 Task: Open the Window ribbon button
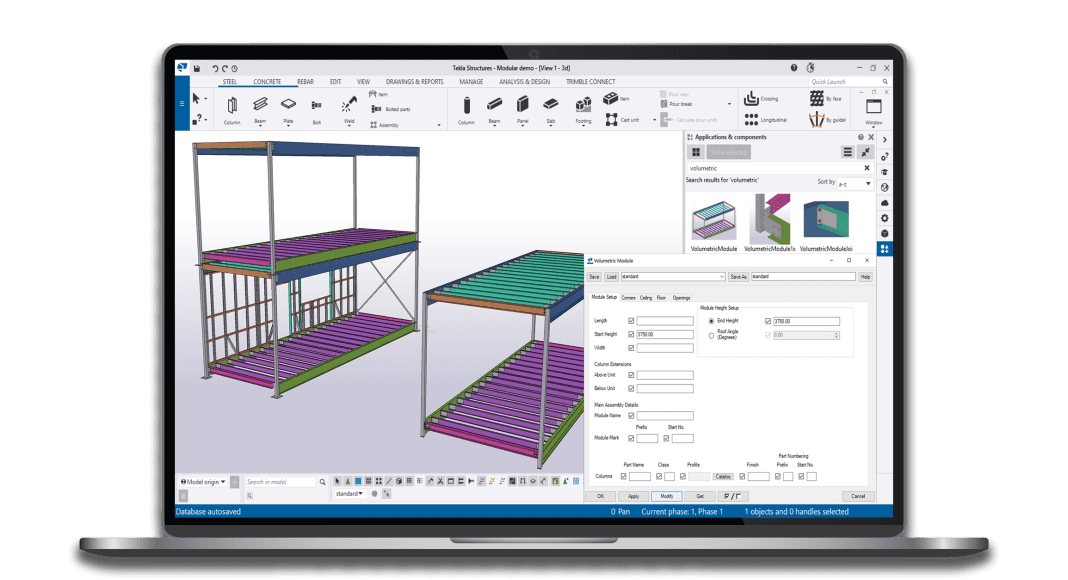873,110
